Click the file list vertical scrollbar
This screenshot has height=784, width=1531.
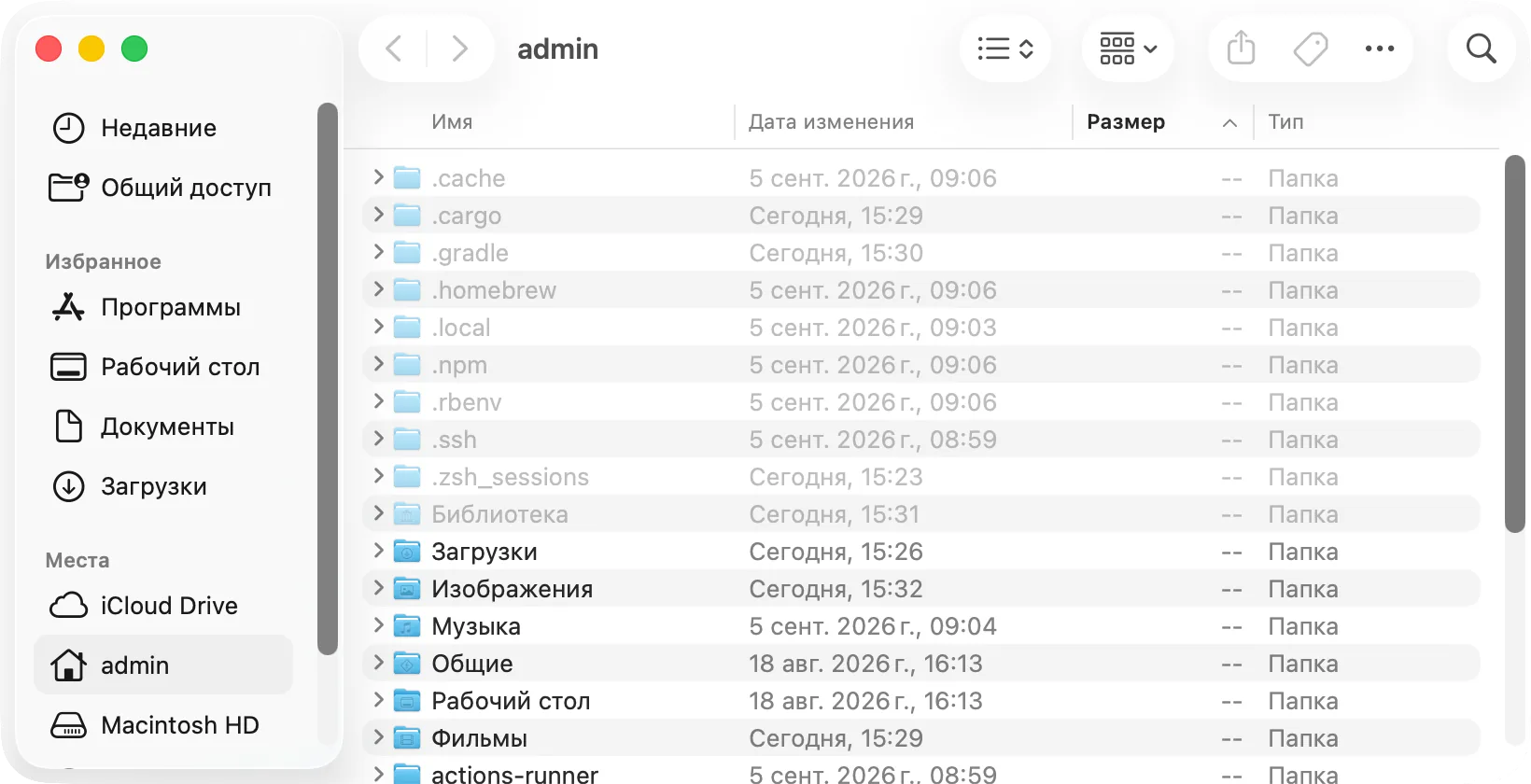1514,343
